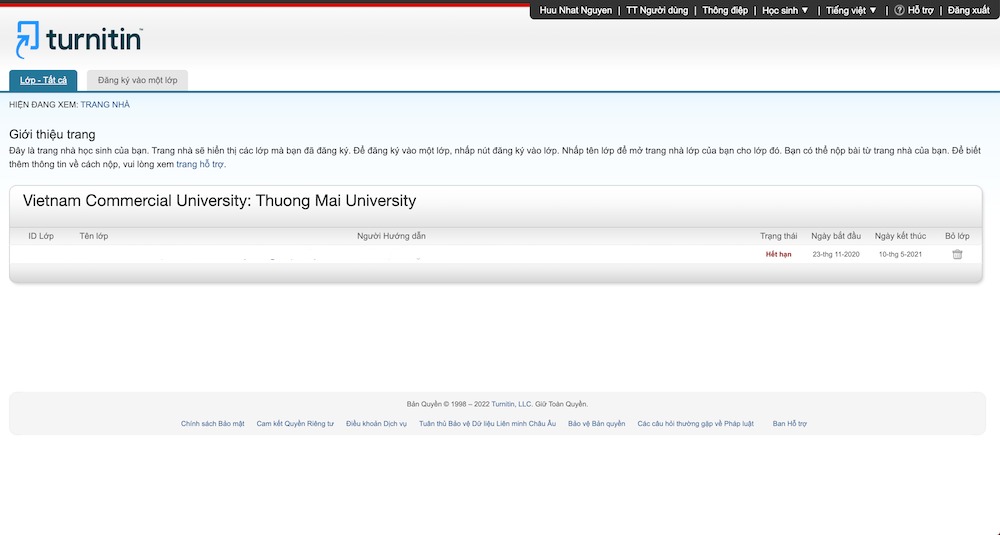The image size is (1000, 535).
Task: Switch to Đăng ký vào một lớp tab
Action: (137, 80)
